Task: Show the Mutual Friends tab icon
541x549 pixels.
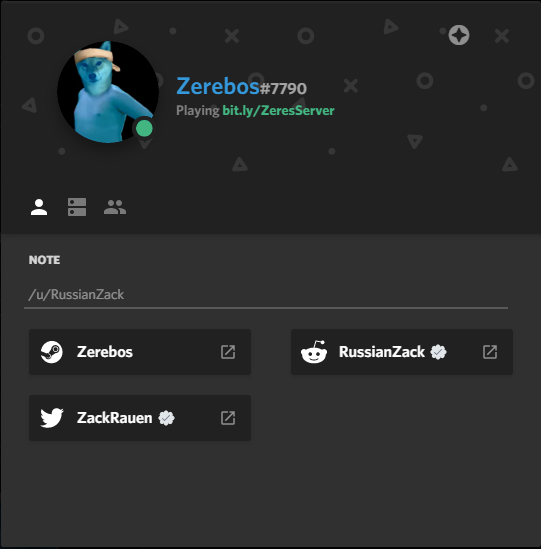Action: [115, 207]
